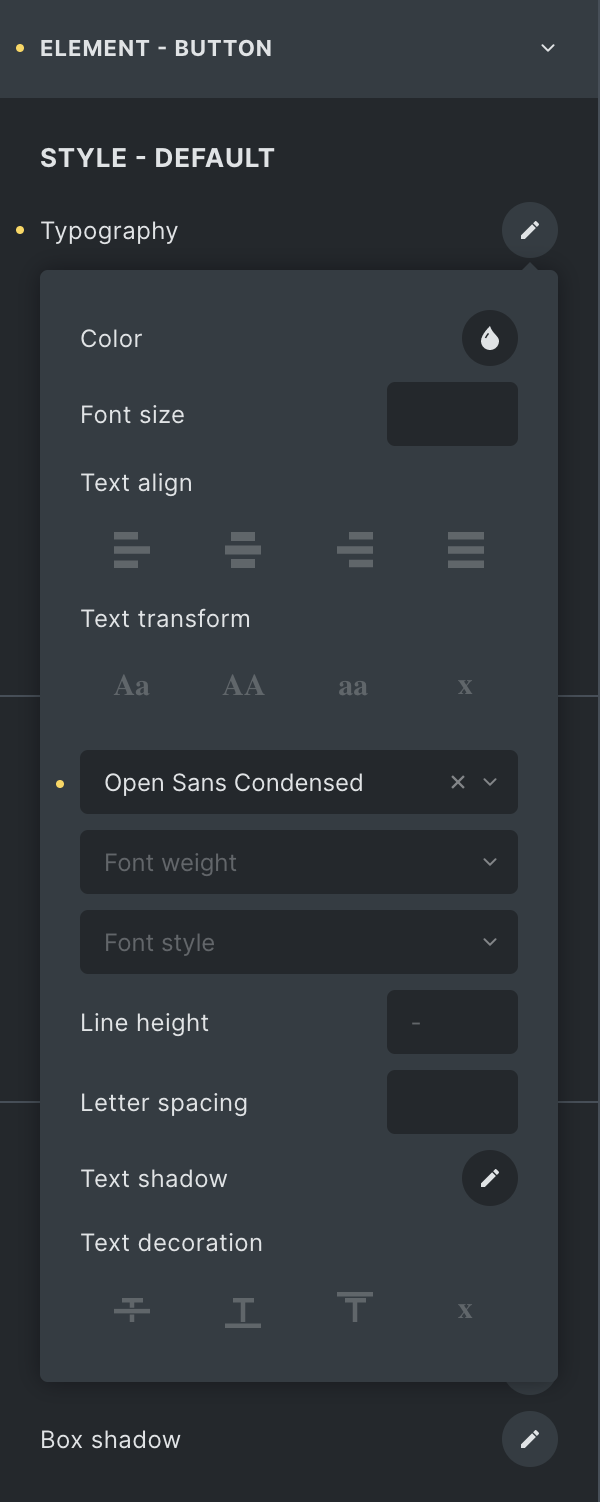The width and height of the screenshot is (600, 1502).
Task: Align text right
Action: (x=354, y=550)
